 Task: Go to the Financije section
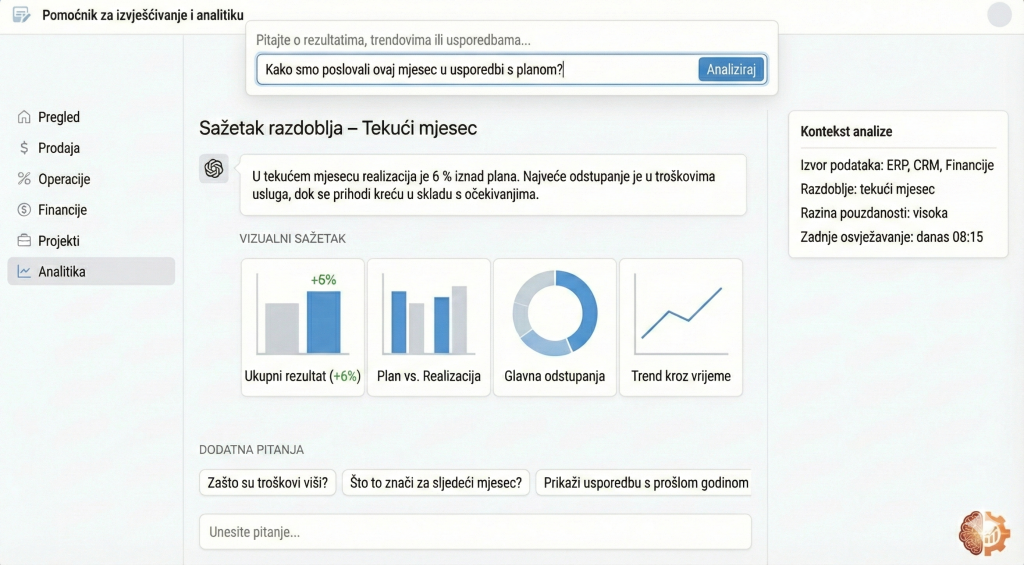[x=62, y=210]
